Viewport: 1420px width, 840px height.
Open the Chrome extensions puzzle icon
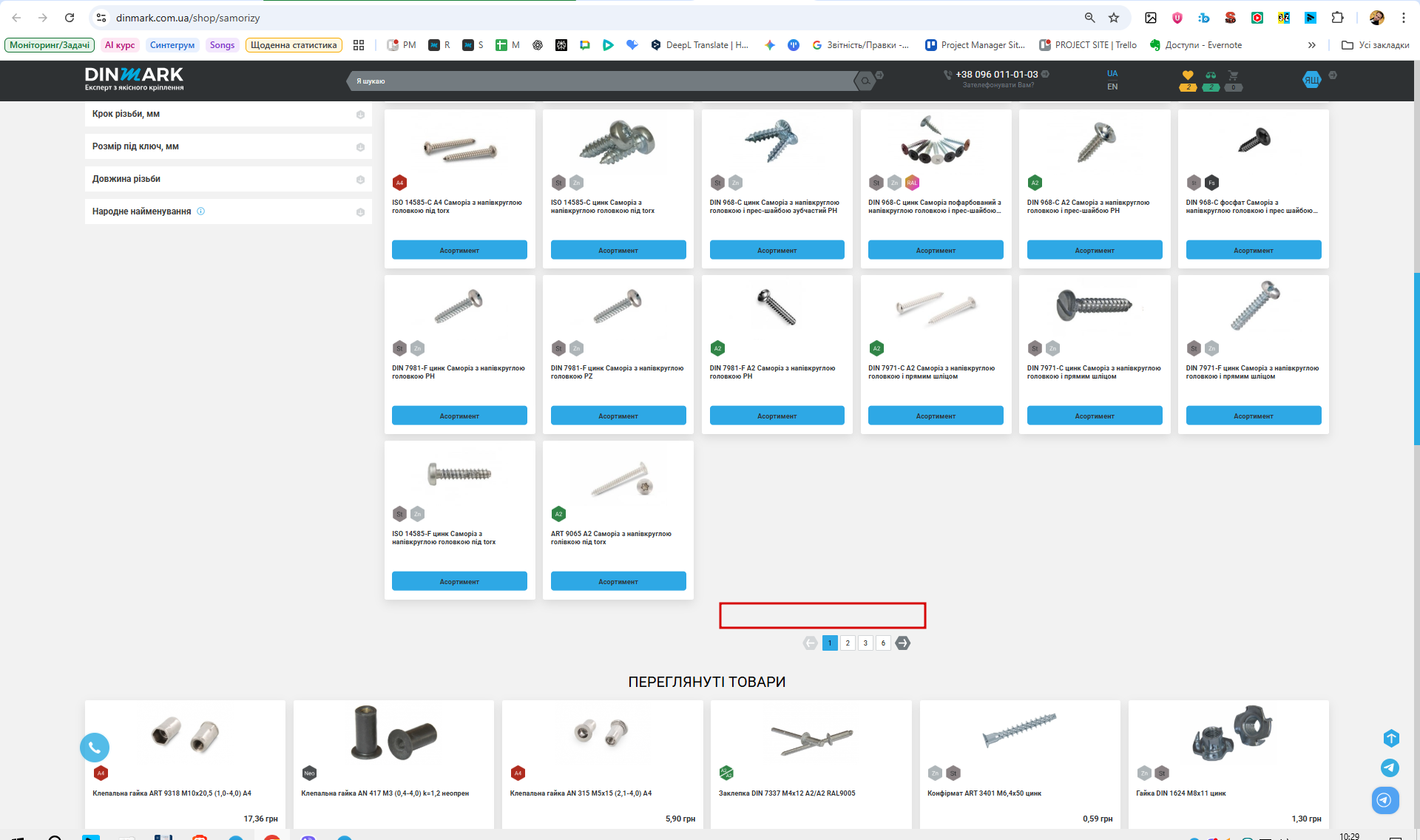pos(1337,18)
